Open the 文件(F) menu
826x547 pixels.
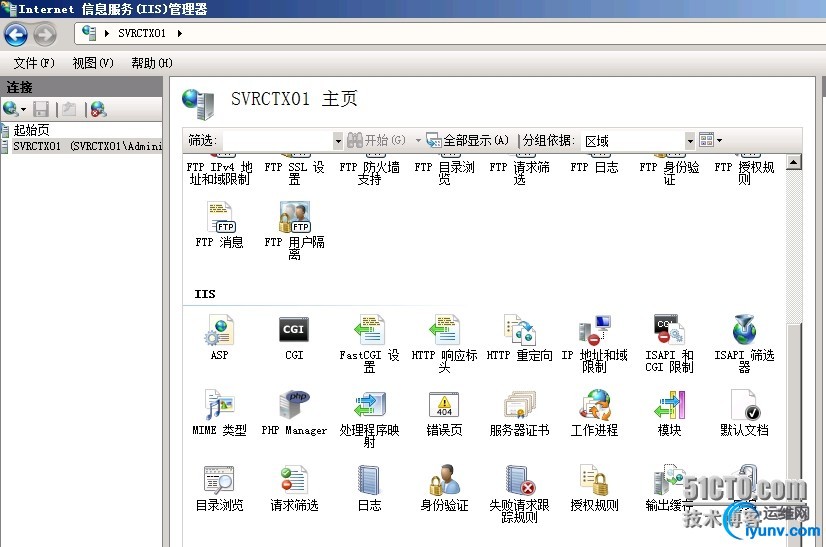(x=34, y=63)
